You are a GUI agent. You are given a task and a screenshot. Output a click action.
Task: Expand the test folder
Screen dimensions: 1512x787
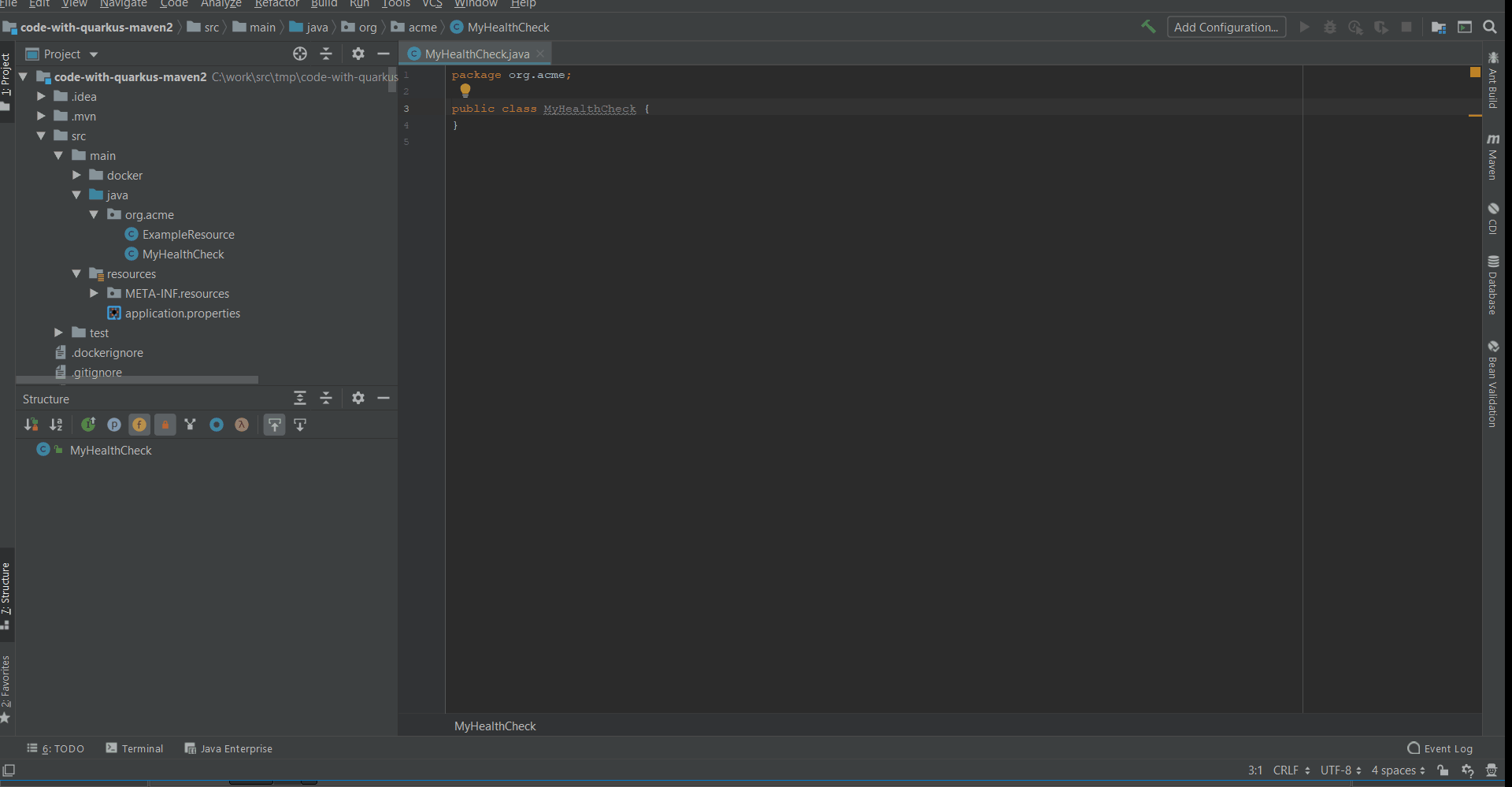point(57,332)
